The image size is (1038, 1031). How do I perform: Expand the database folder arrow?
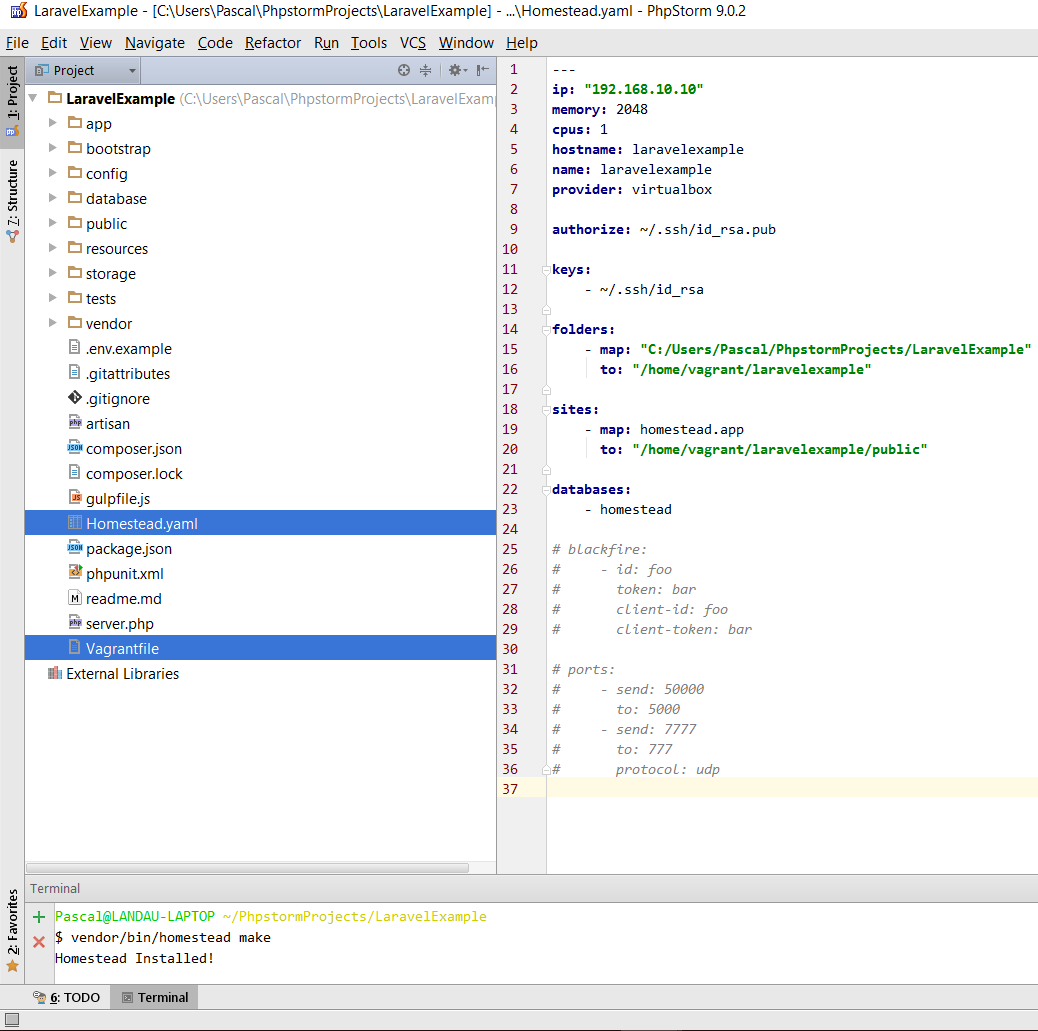(x=52, y=197)
